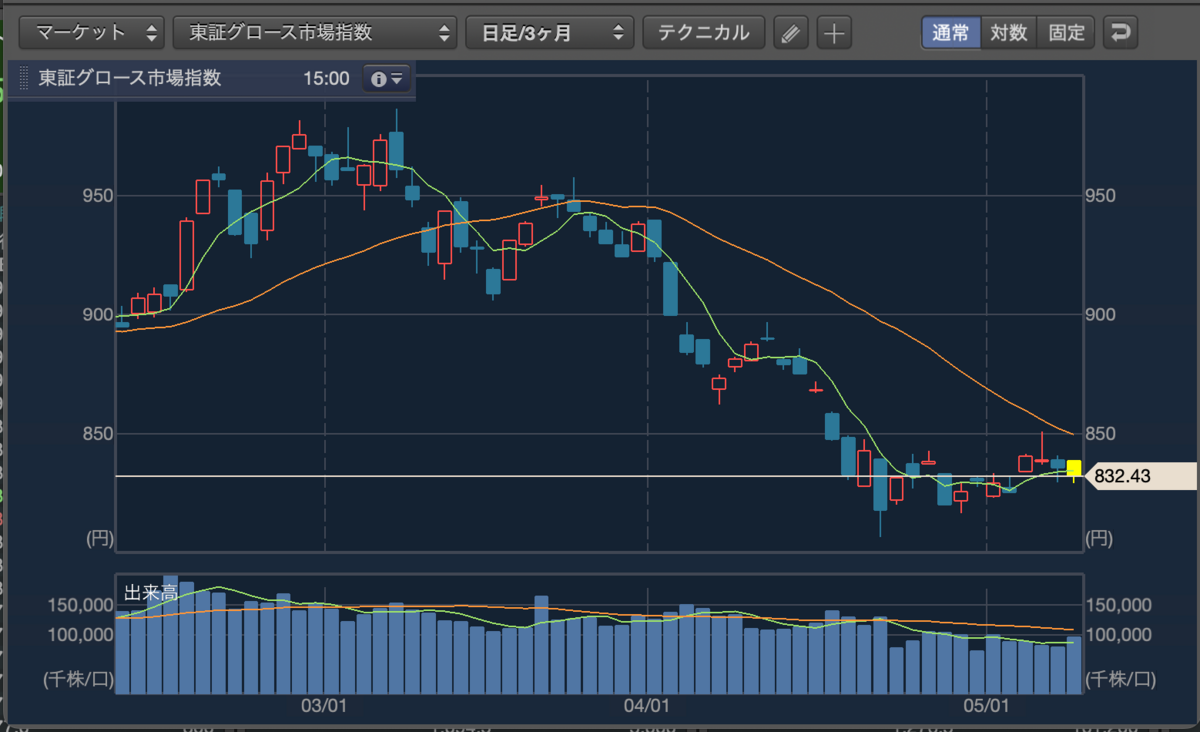This screenshot has width=1200, height=732.
Task: Switch to 通常 scale mode
Action: click(951, 32)
